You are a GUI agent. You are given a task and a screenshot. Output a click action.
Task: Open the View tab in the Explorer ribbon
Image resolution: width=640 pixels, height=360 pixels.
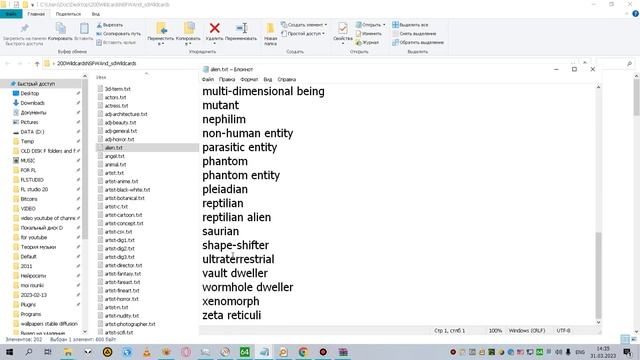tap(96, 14)
